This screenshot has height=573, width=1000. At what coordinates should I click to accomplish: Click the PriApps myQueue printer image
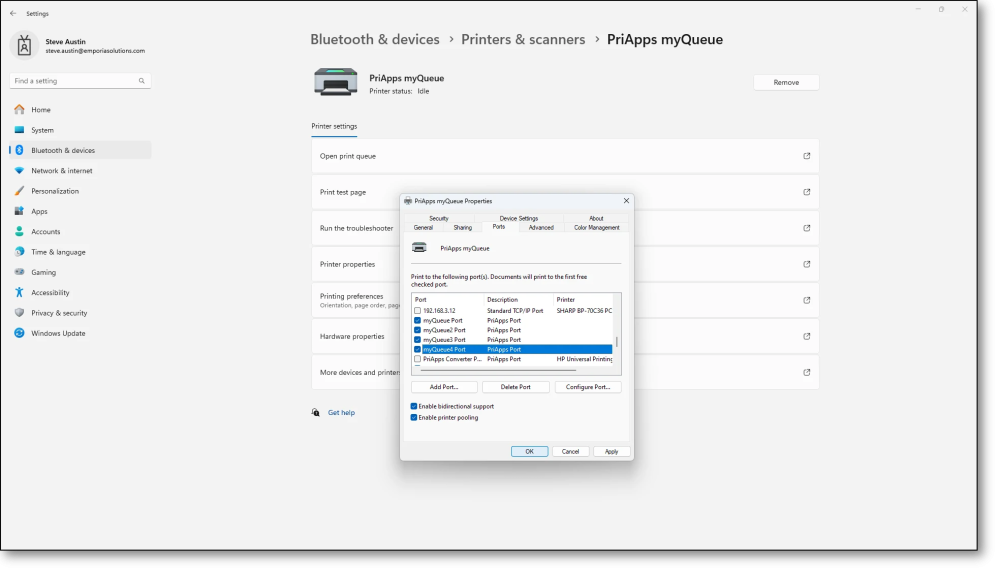coord(335,82)
